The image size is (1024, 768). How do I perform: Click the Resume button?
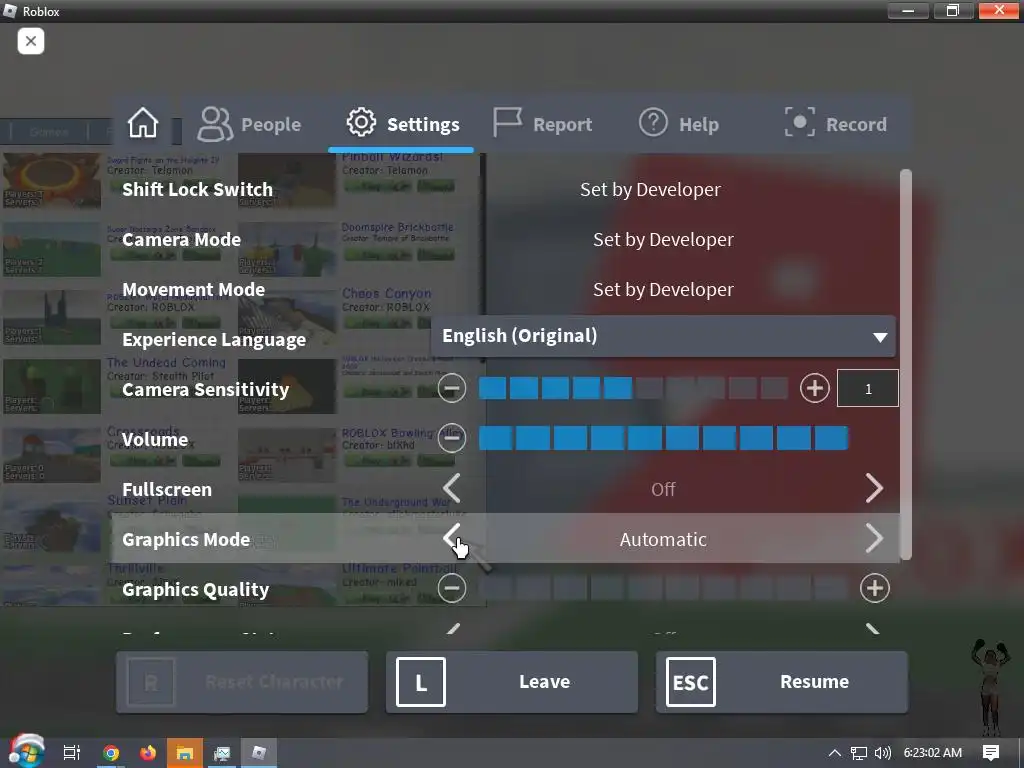pos(782,682)
